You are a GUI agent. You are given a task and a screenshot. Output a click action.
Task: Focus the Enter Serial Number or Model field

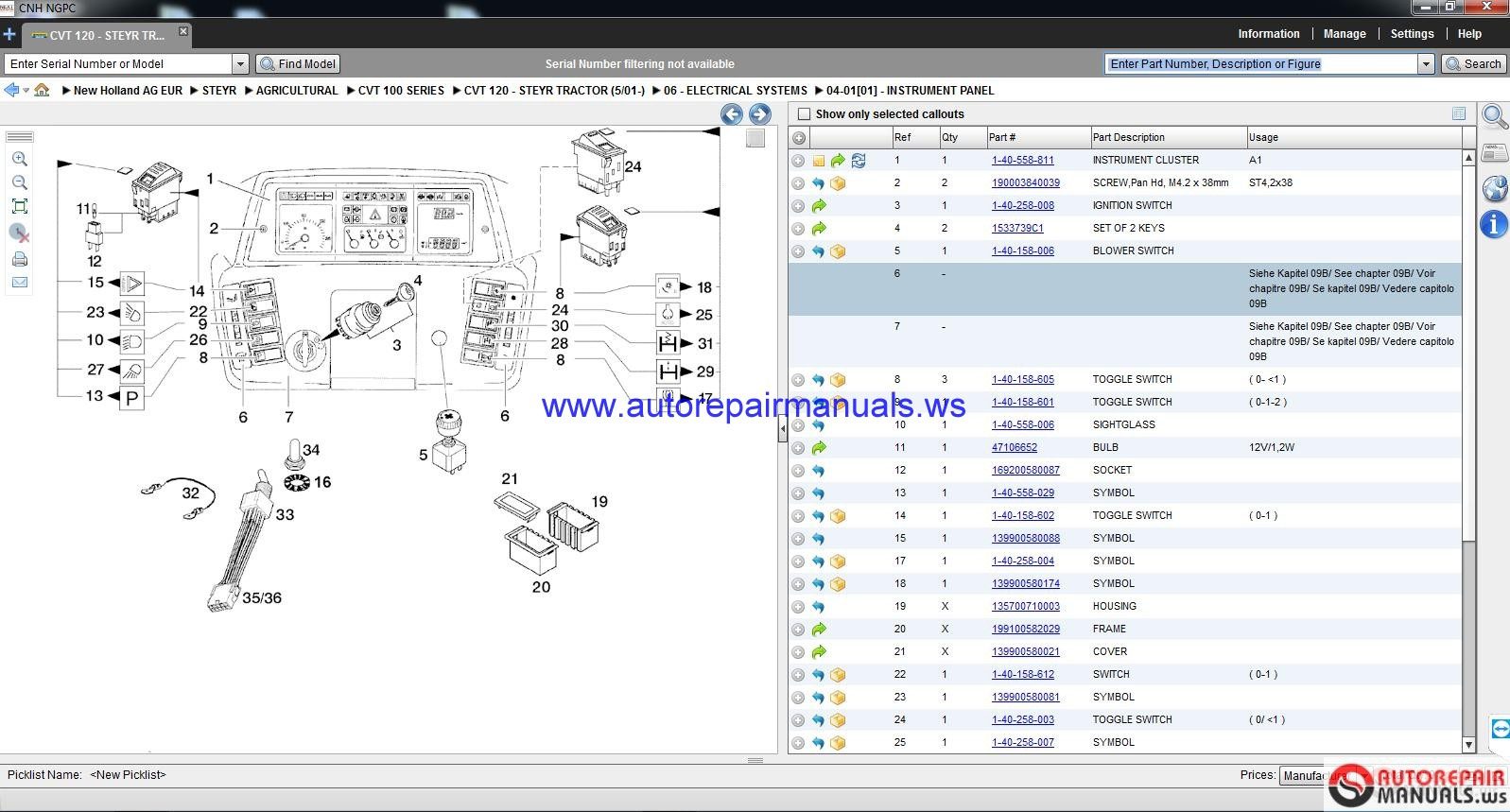(118, 63)
